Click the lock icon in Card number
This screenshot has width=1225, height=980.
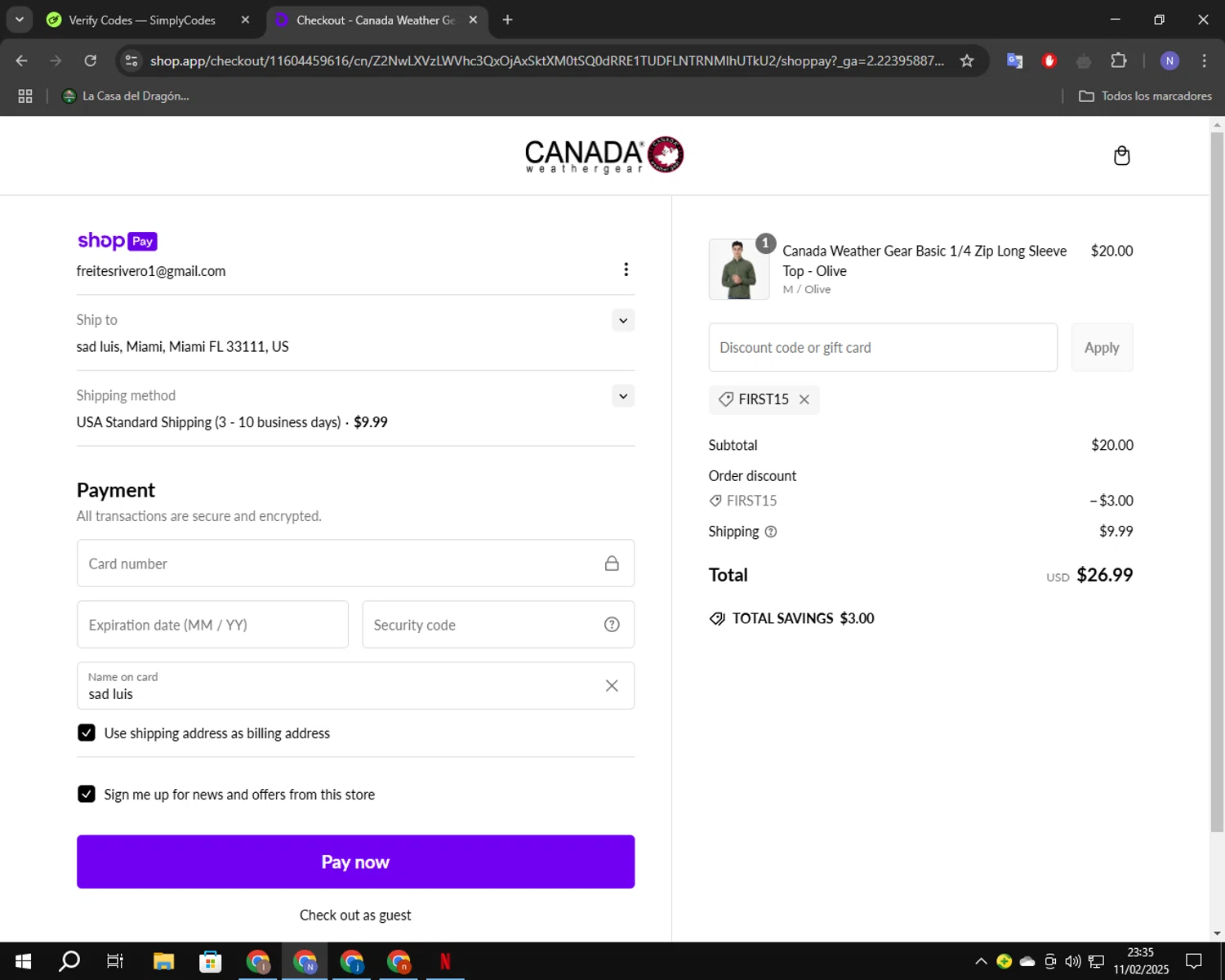[x=612, y=563]
